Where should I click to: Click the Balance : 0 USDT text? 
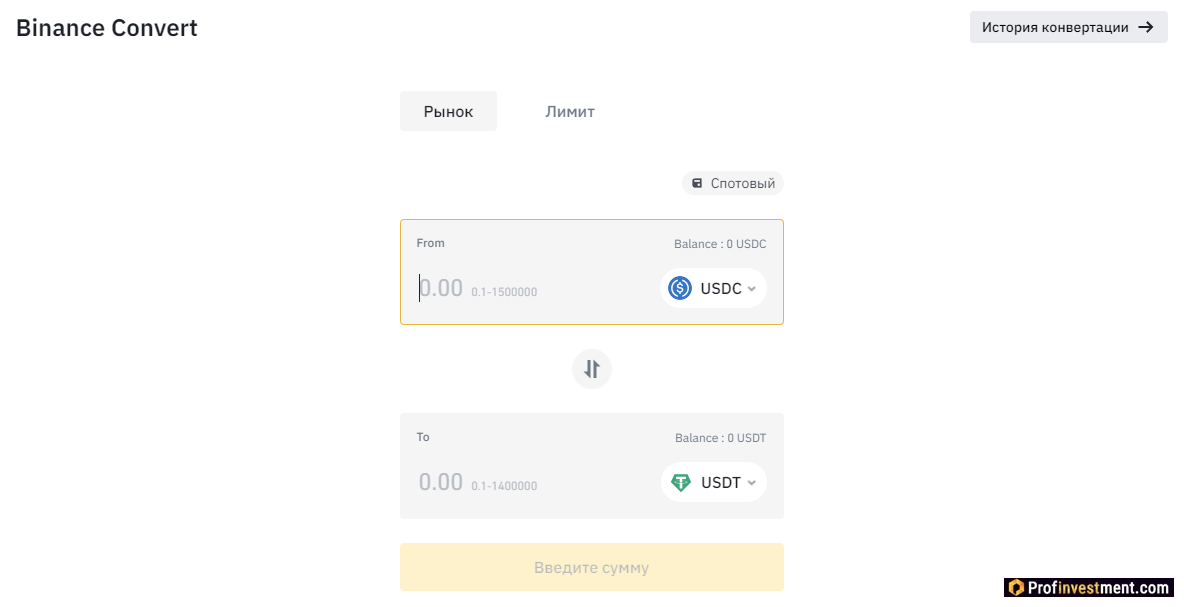point(721,437)
